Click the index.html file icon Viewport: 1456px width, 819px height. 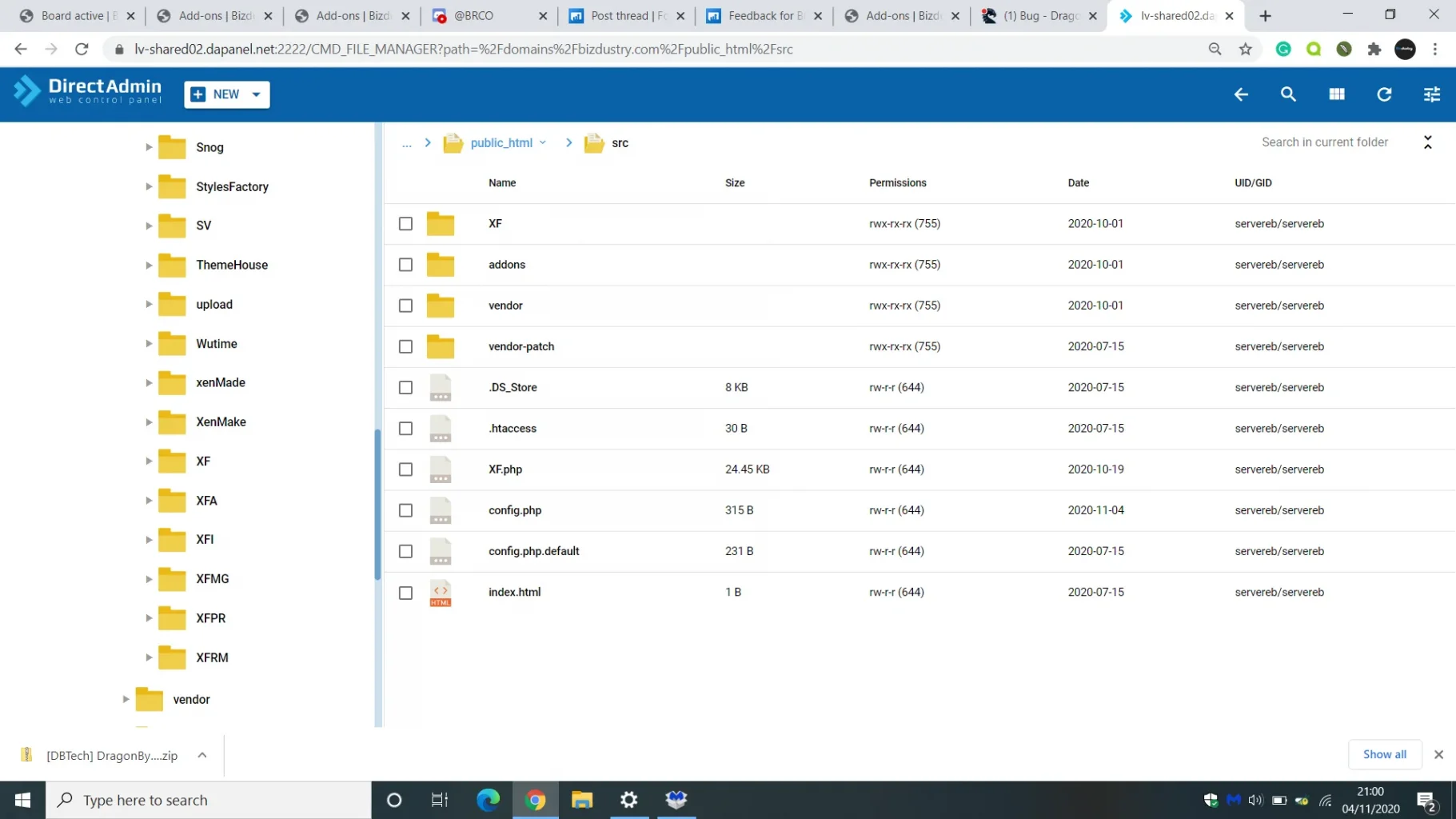[441, 593]
